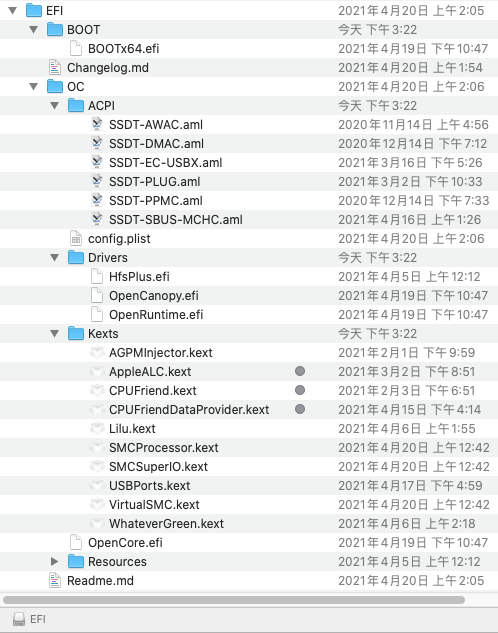Viewport: 498px width, 633px height.
Task: Click the OpenCanopy.efi file icon
Action: click(x=97, y=296)
